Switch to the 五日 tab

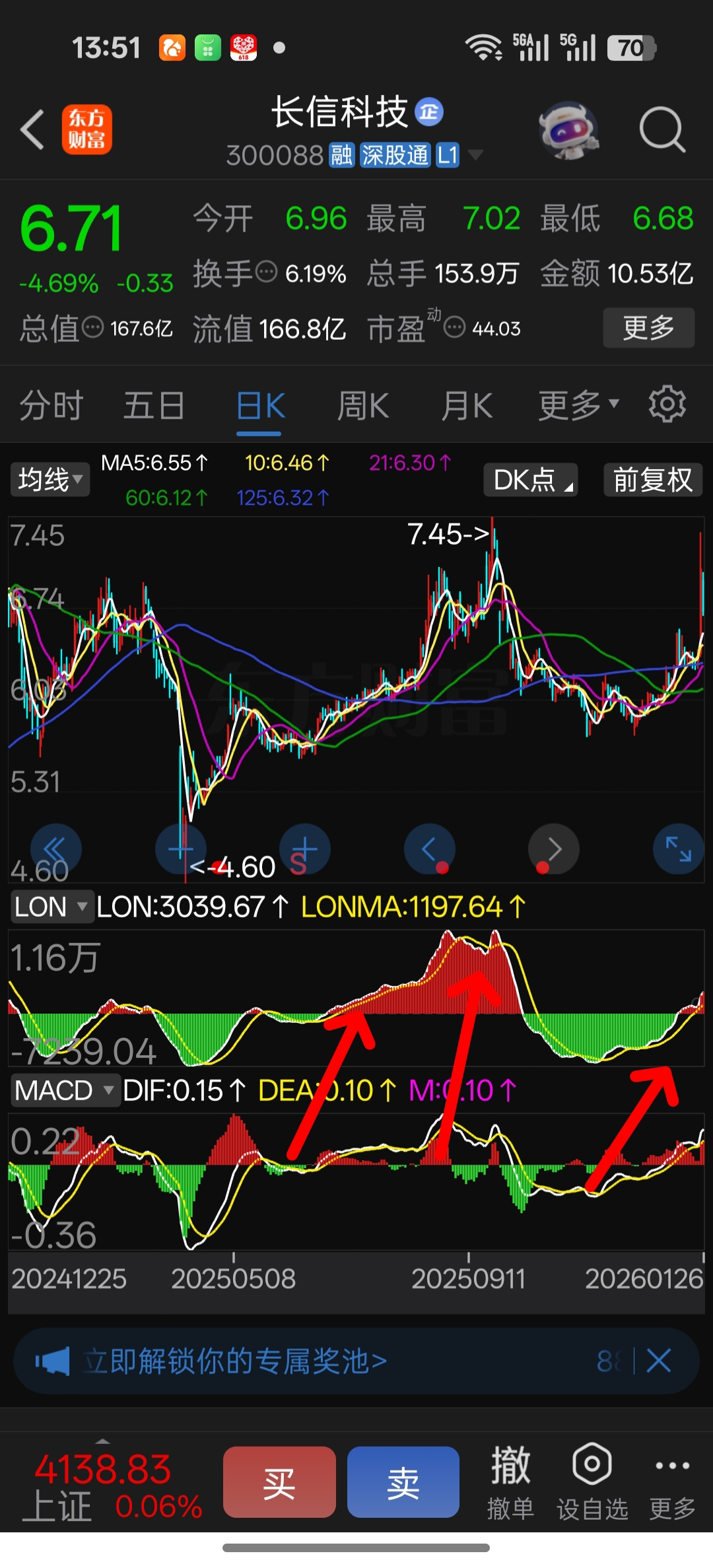pos(154,405)
